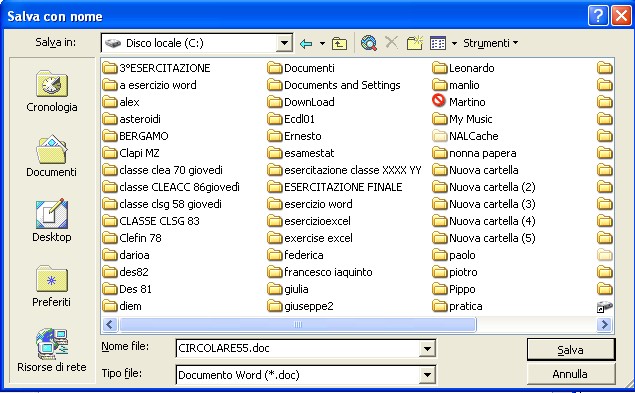Expand the Salva in drive dropdown
635x393 pixels.
(284, 43)
